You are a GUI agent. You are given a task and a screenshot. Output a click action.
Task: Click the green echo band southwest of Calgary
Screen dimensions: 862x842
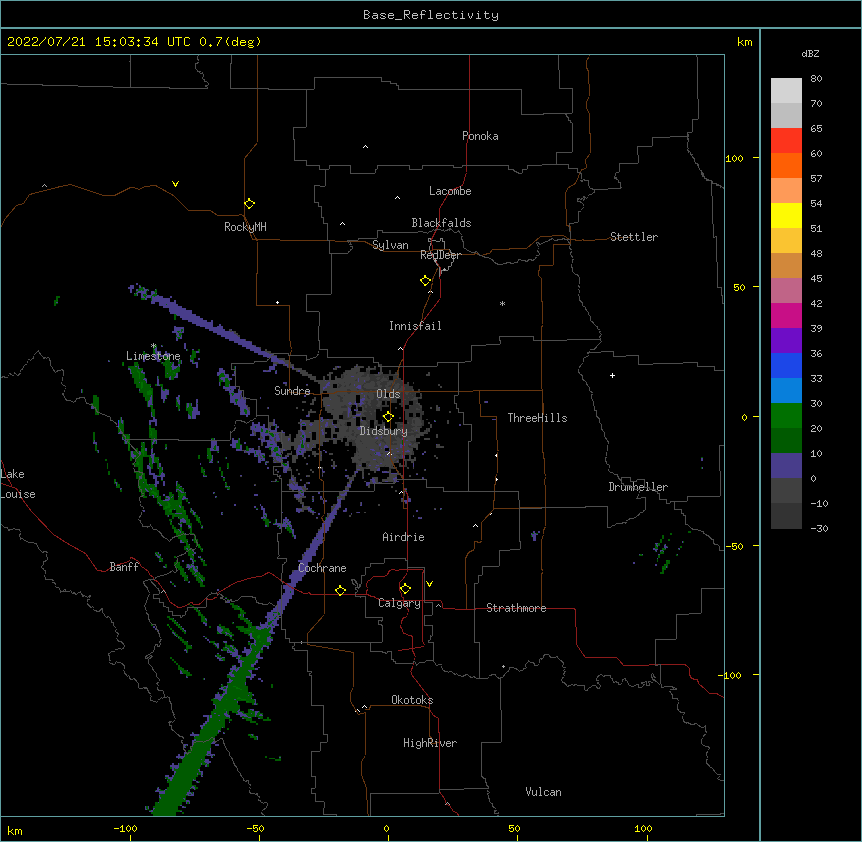tap(216, 720)
